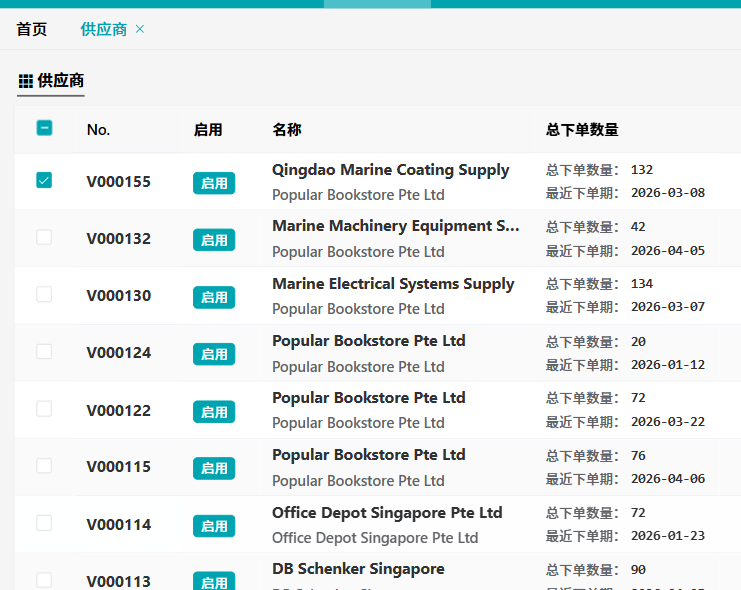Click the 启用 status badge for V000155

point(214,183)
